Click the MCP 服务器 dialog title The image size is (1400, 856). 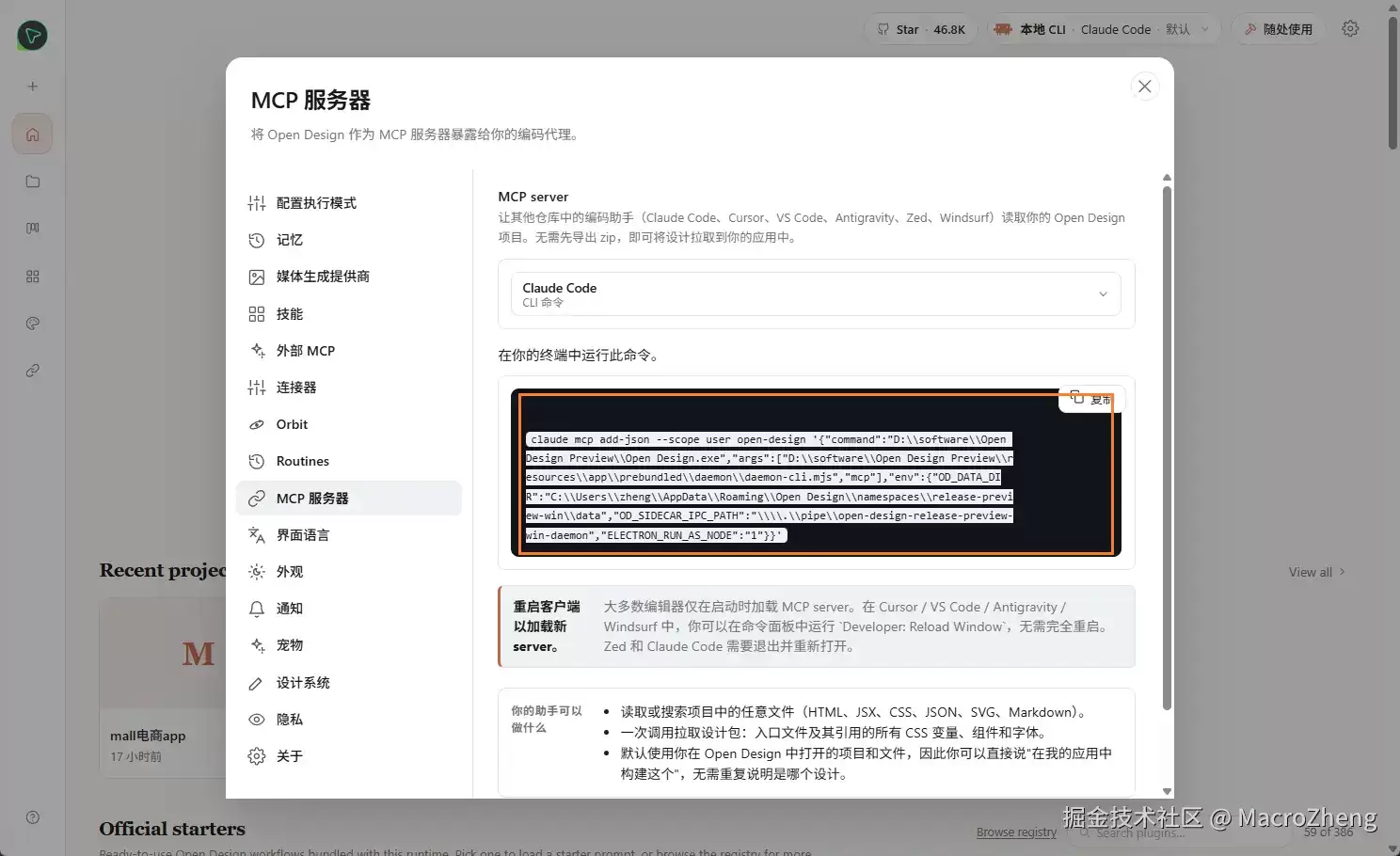point(310,100)
